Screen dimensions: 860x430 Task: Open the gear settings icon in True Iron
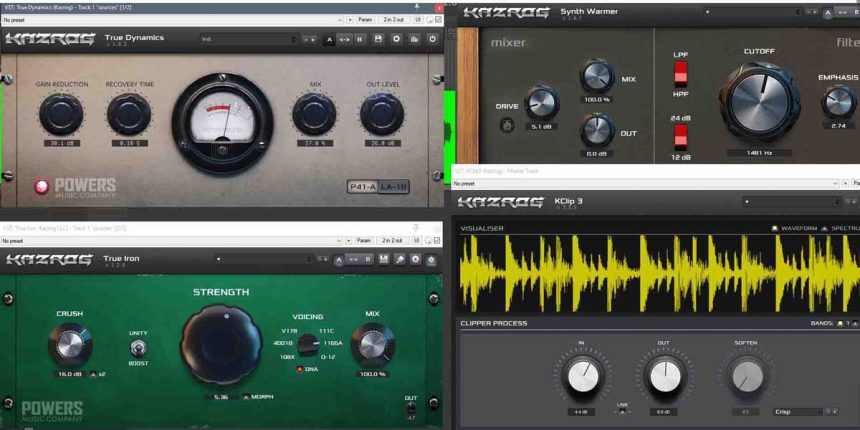[414, 260]
